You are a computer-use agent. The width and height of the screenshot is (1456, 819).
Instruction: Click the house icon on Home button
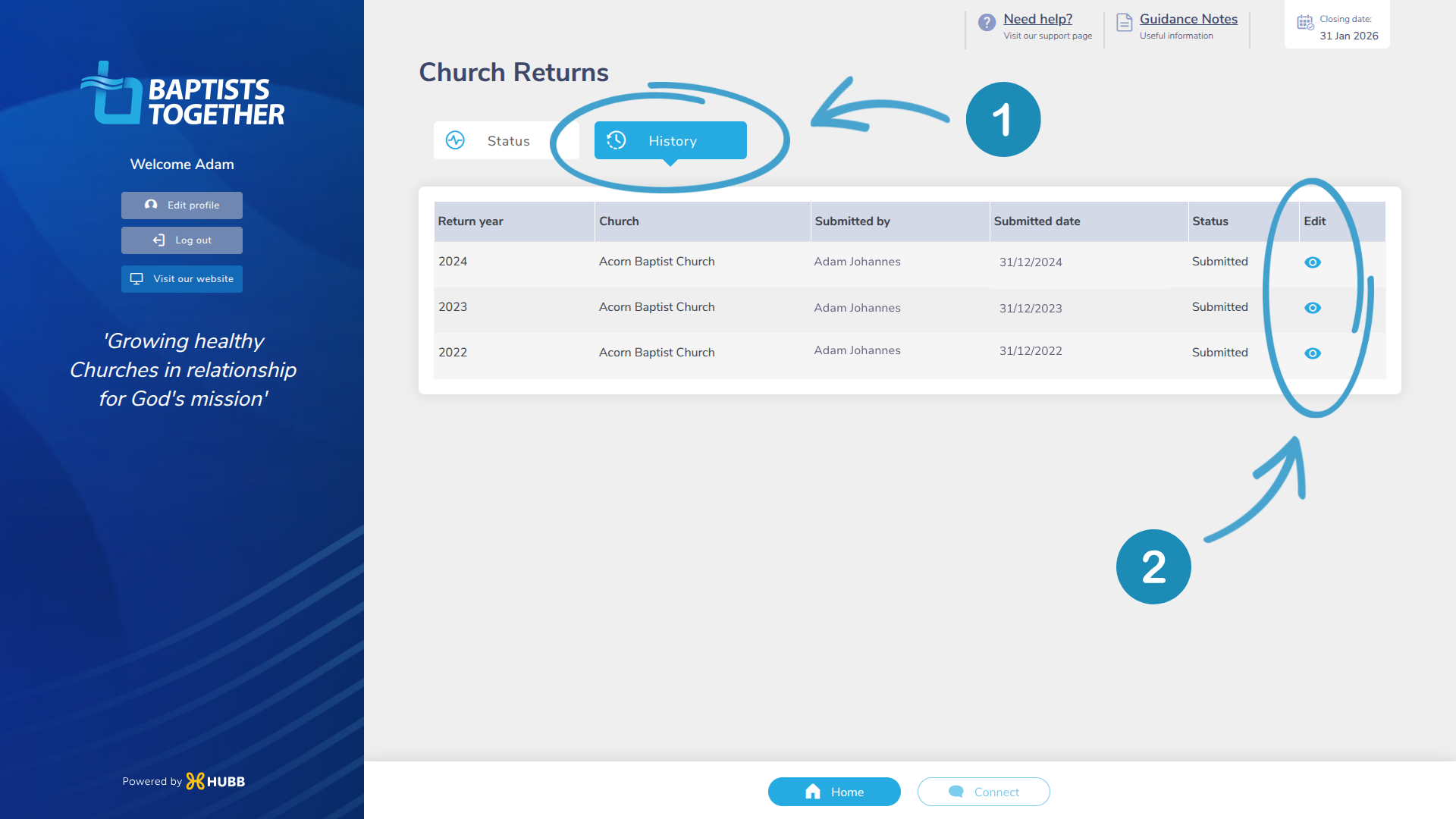[x=813, y=792]
